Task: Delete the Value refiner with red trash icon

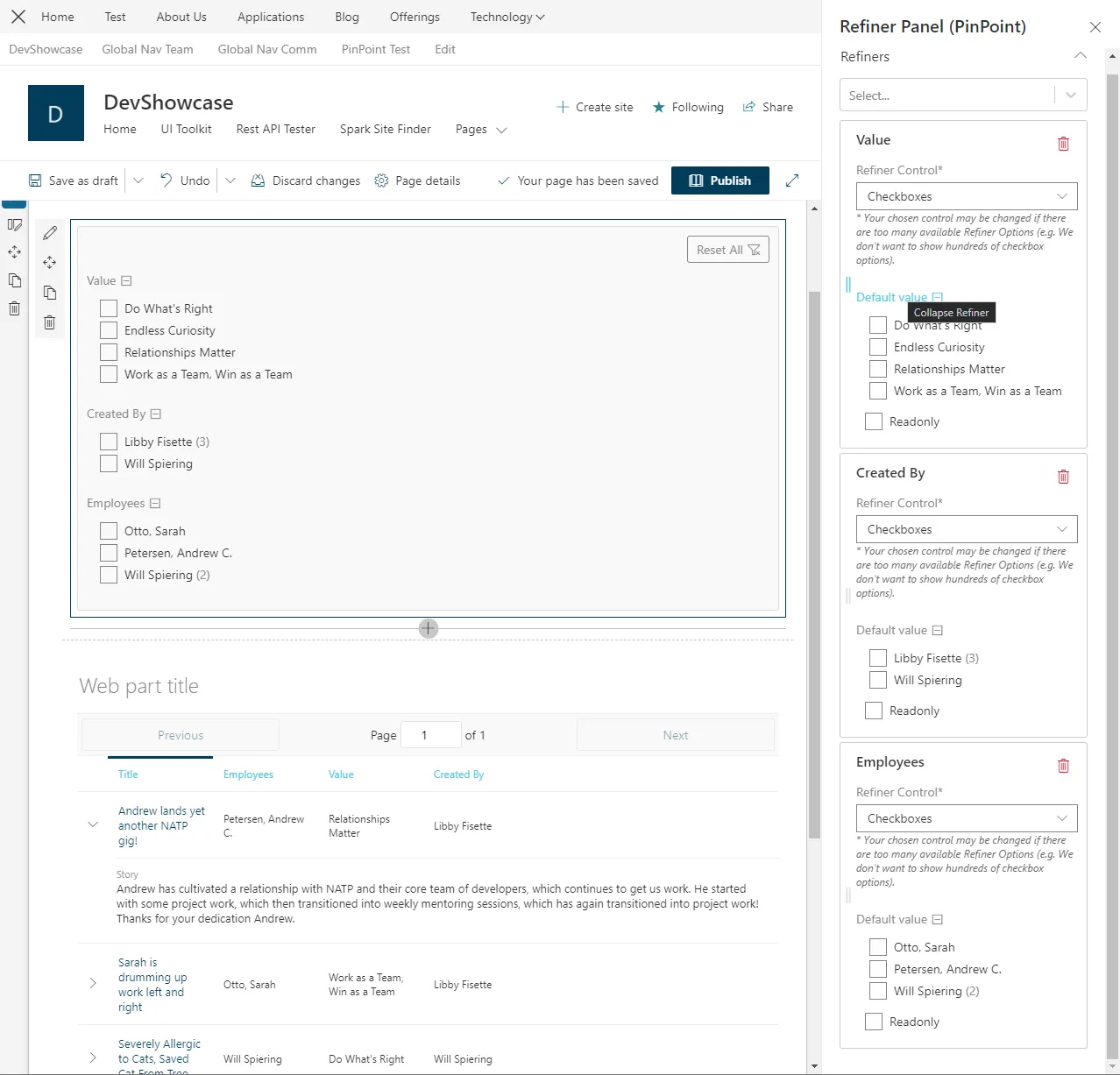Action: point(1063,144)
